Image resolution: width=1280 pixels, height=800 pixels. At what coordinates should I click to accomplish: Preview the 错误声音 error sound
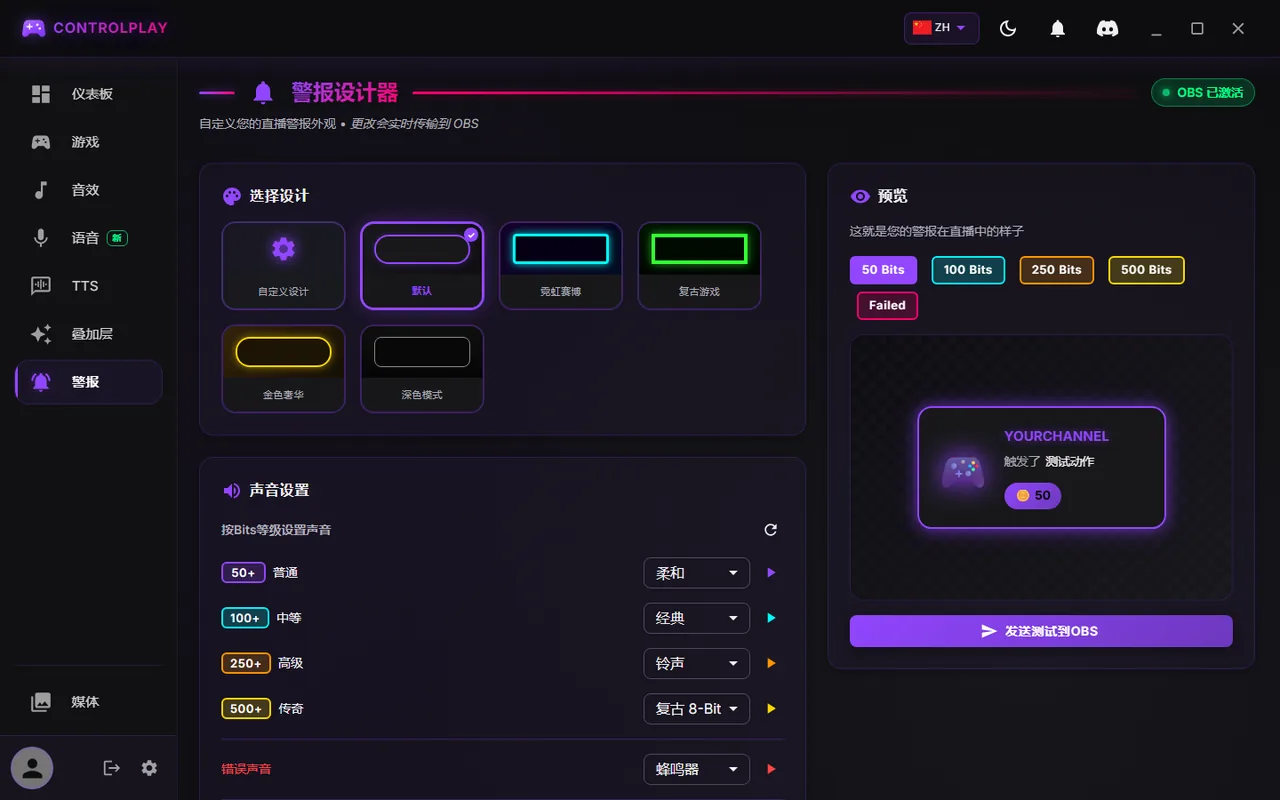pos(771,769)
